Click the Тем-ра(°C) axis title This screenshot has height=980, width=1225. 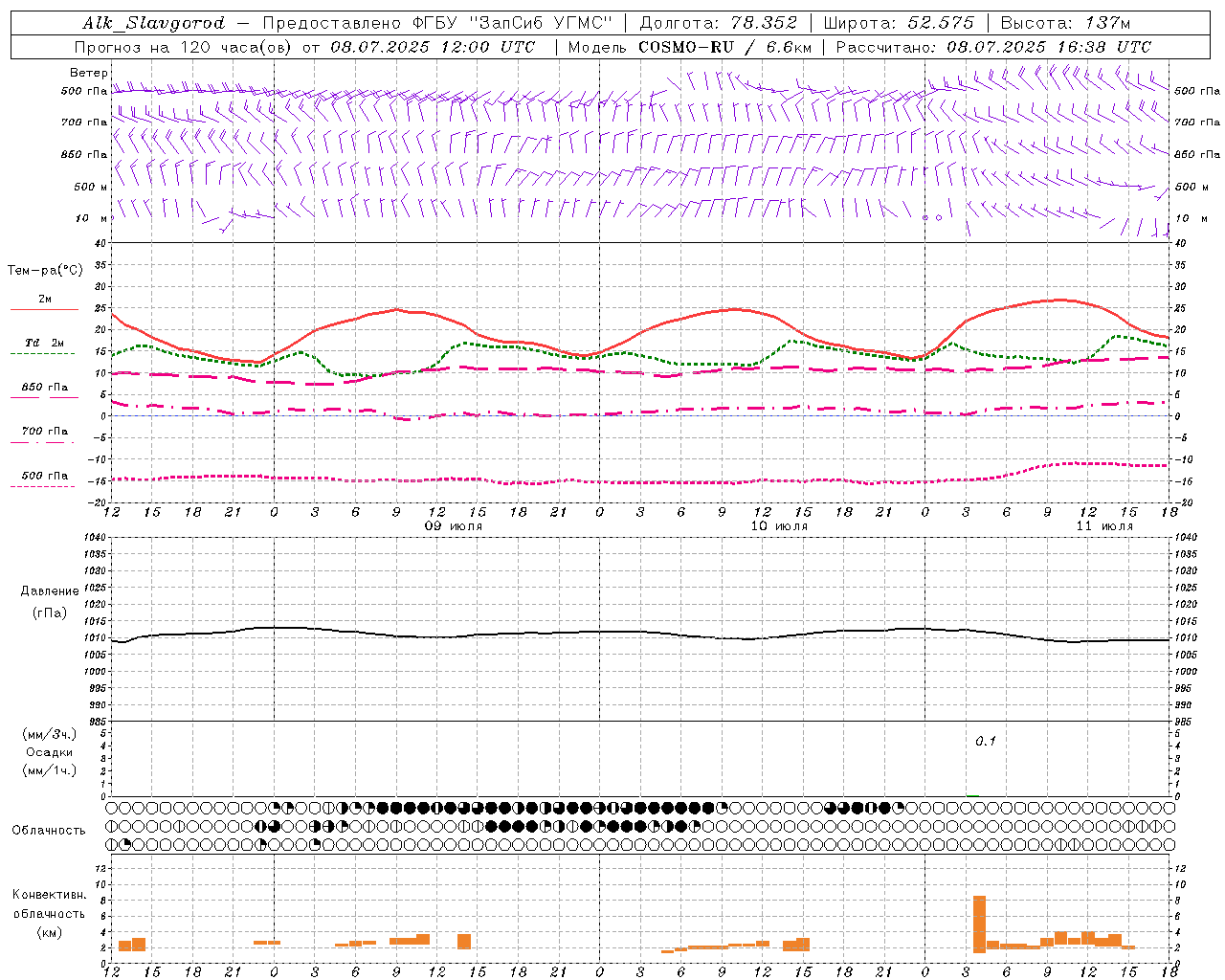click(45, 271)
